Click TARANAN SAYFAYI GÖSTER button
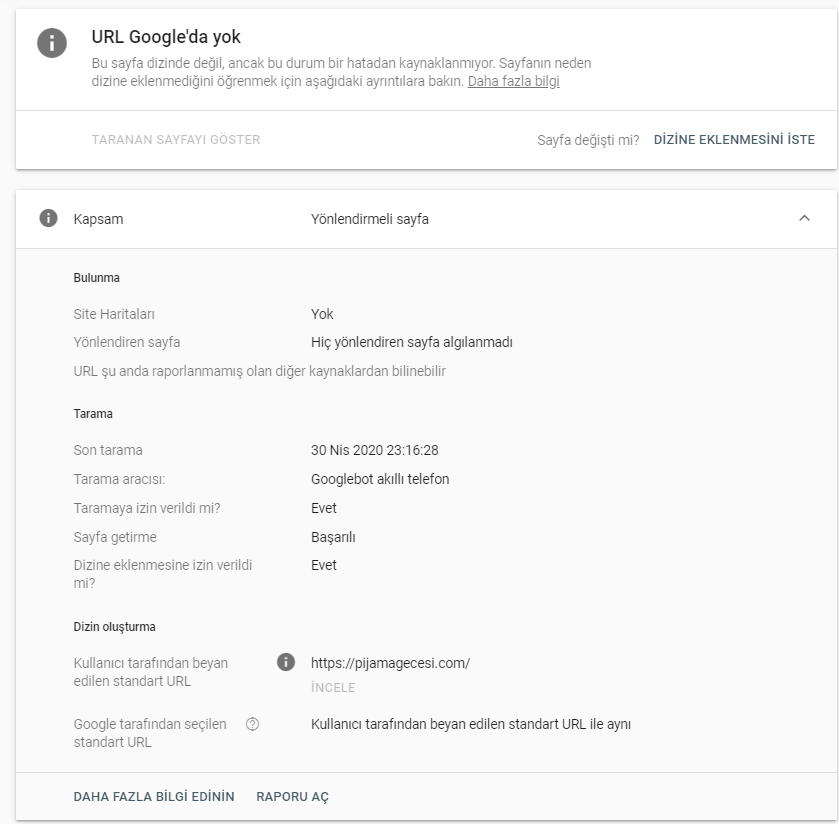Screen dimensions: 839x824 (176, 140)
